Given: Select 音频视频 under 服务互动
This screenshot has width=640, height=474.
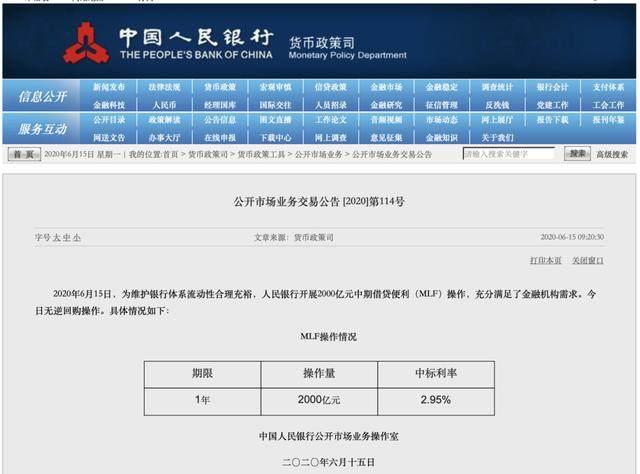Looking at the screenshot, I should [386, 120].
